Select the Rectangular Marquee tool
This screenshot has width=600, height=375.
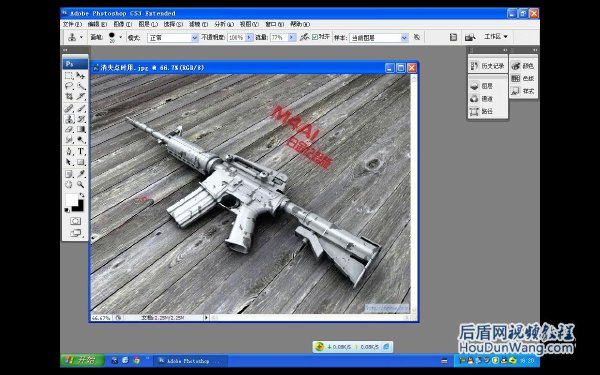(69, 75)
